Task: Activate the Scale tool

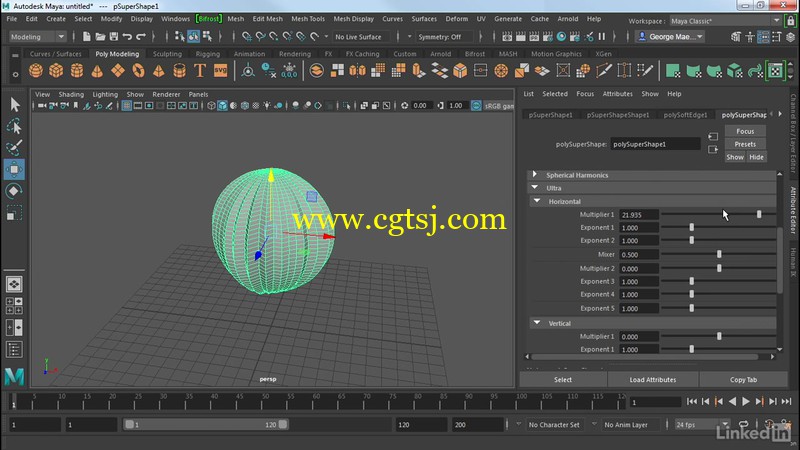Action: tap(14, 212)
